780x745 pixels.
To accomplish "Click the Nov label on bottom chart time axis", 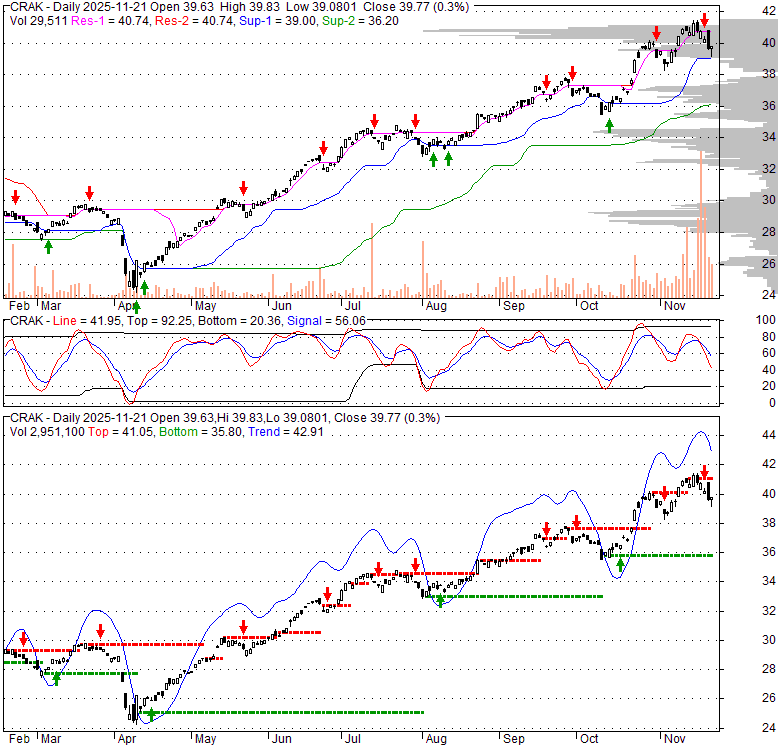I will (675, 739).
